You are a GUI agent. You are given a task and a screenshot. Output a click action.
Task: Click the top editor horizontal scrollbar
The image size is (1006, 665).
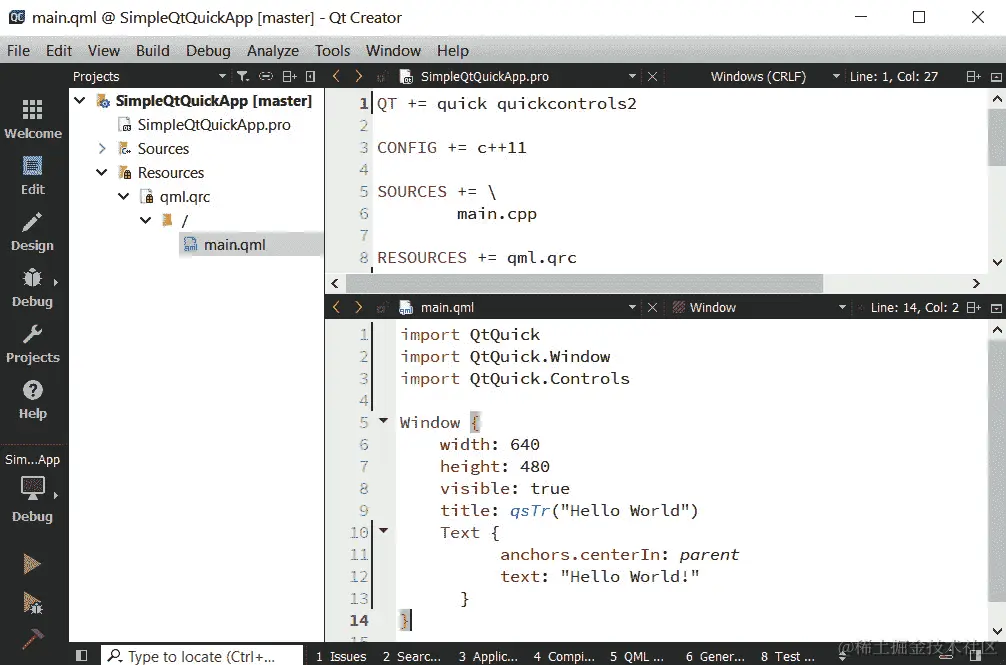[584, 283]
